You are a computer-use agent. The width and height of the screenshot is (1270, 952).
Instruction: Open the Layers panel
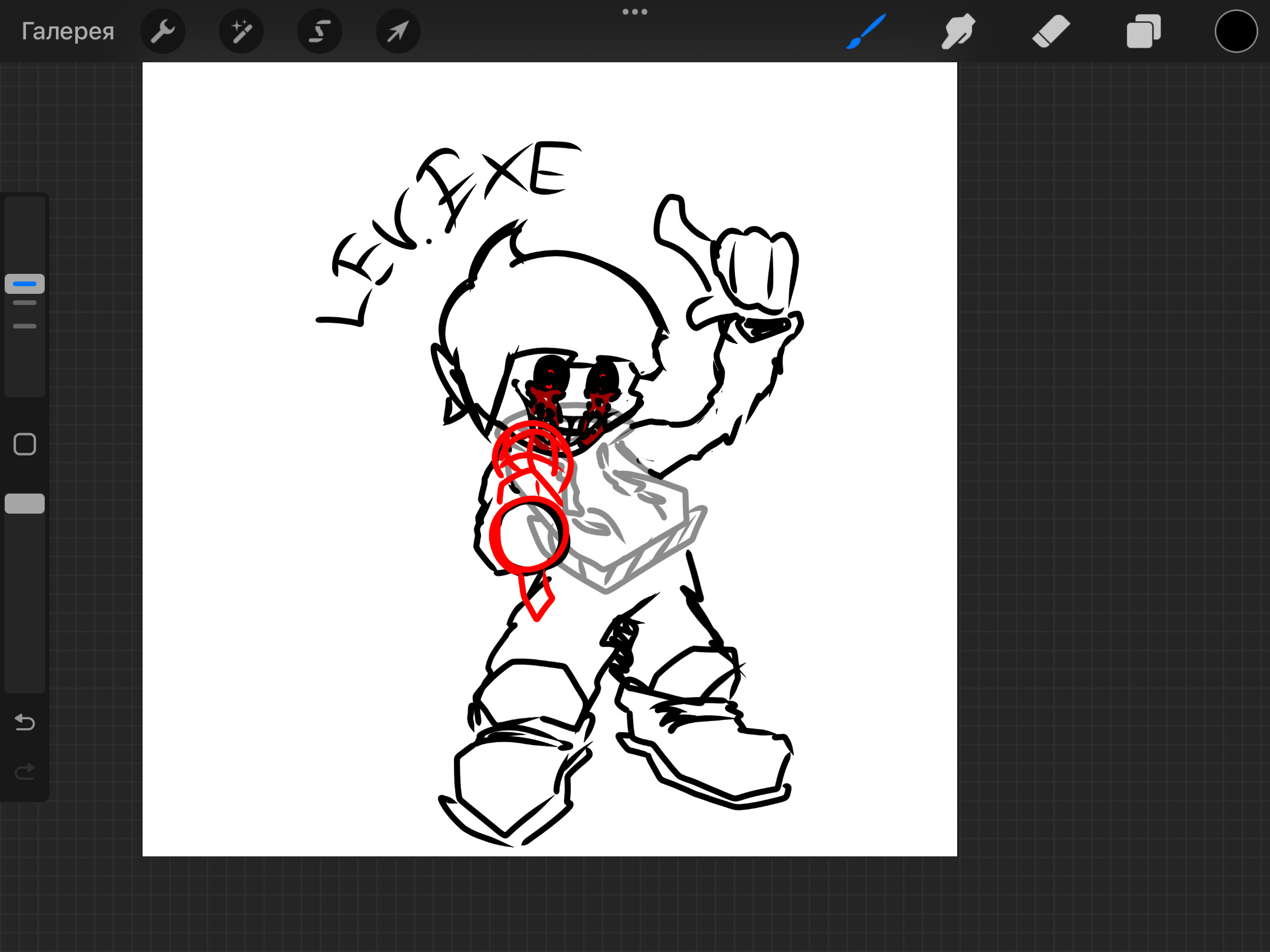pos(1143,31)
